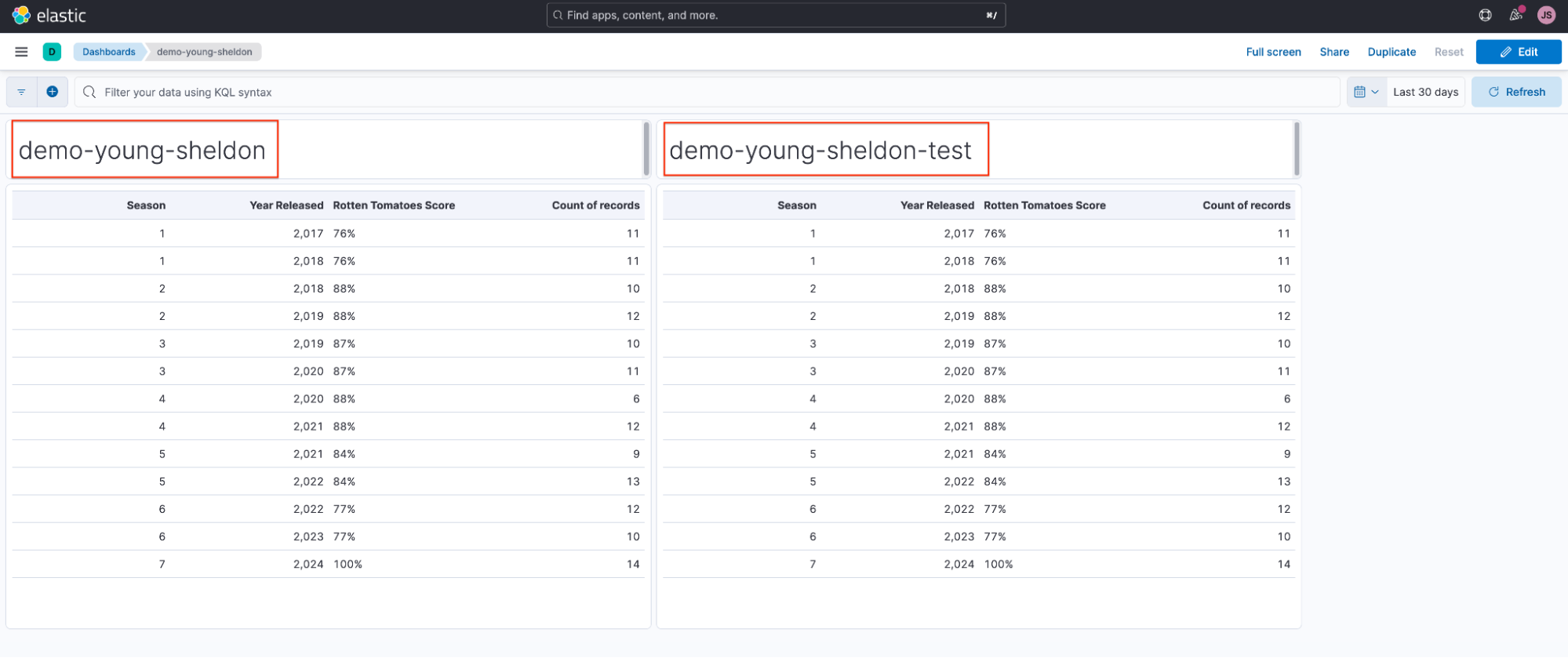Image resolution: width=1568 pixels, height=658 pixels.
Task: Click the Edit dashboard button
Action: 1519,52
